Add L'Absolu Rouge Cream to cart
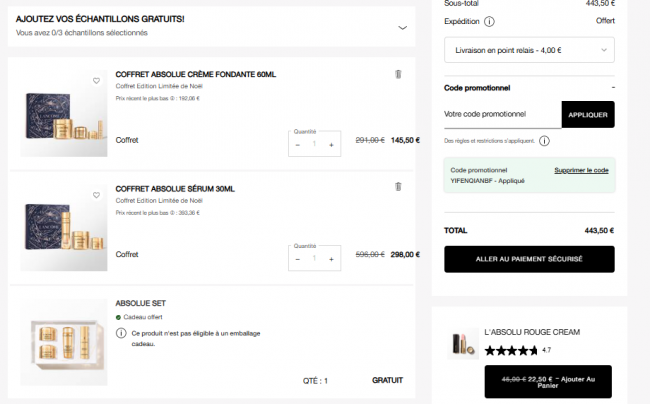This screenshot has width=650, height=404. (x=547, y=380)
